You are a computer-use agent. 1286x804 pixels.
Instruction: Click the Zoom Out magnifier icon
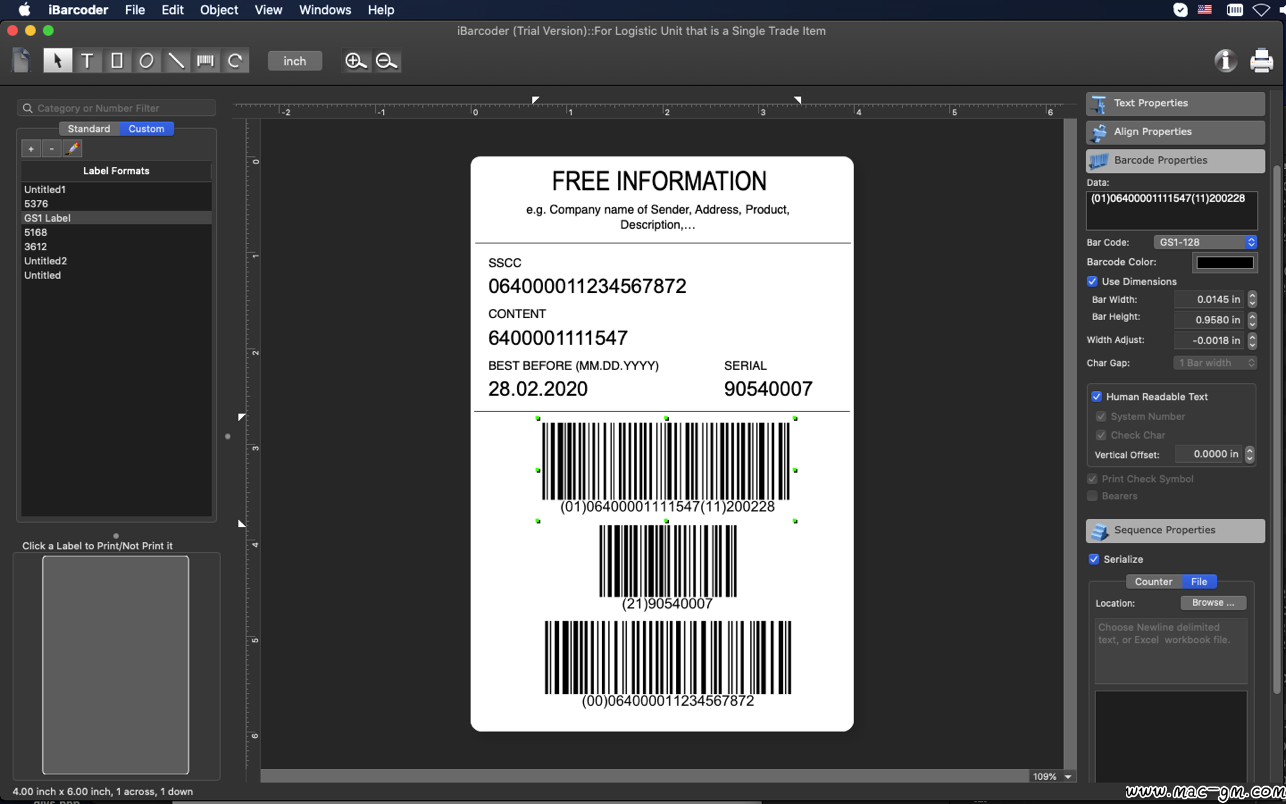387,61
